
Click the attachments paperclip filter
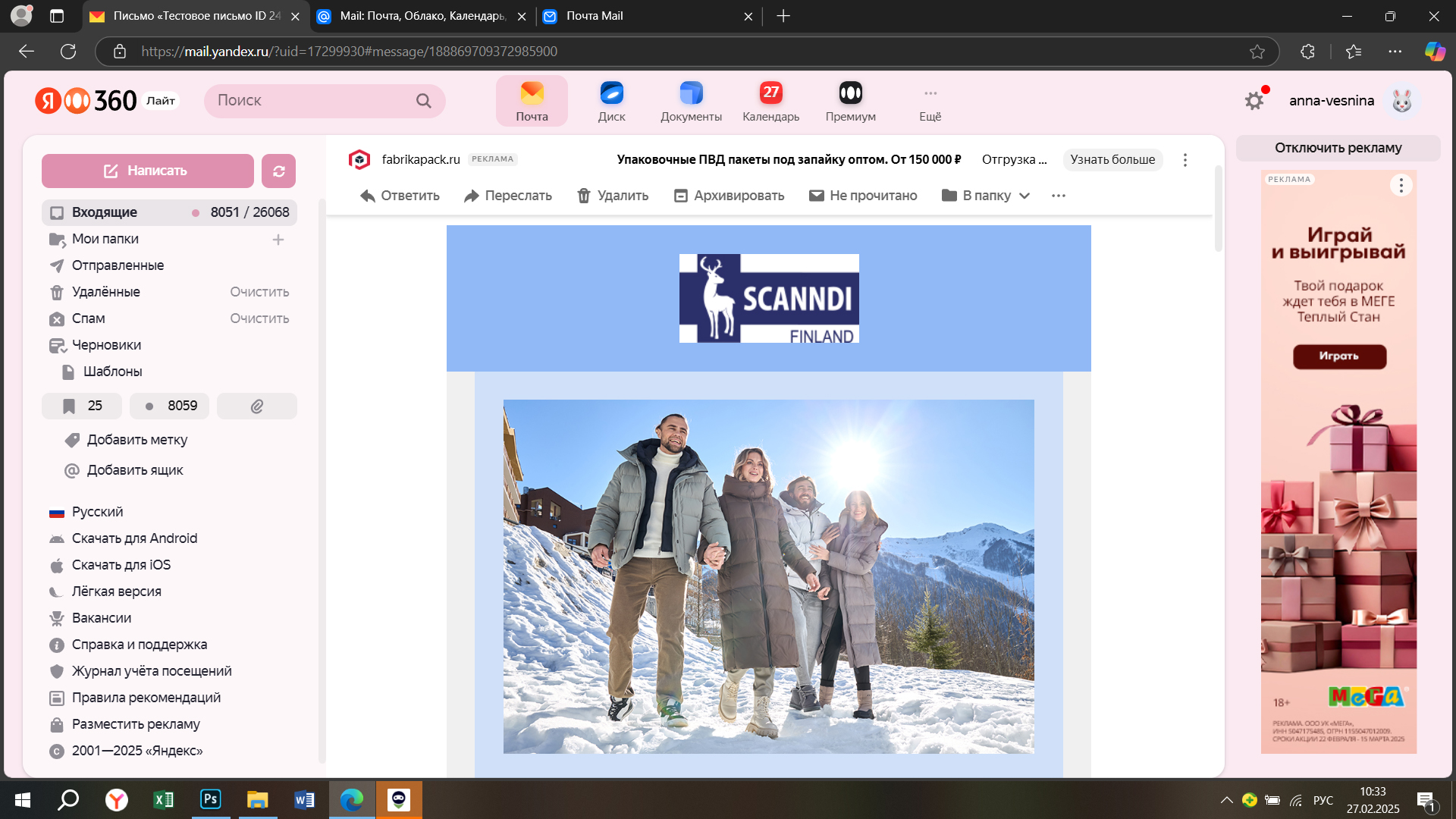click(x=257, y=406)
